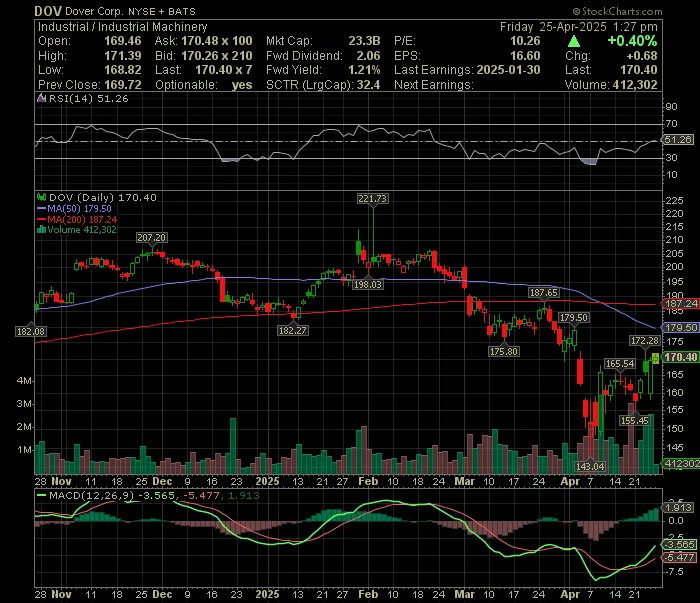
Task: Click the Volume legend bar icon
Action: [42, 230]
